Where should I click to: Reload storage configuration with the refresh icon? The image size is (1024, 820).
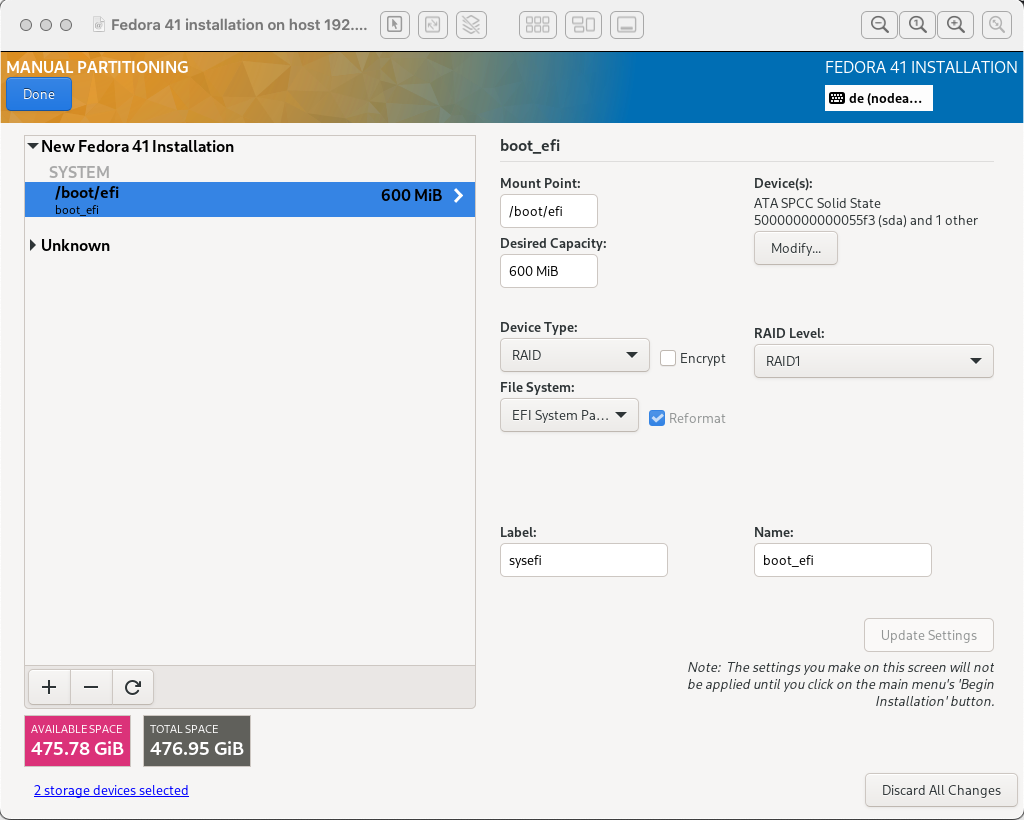133,687
